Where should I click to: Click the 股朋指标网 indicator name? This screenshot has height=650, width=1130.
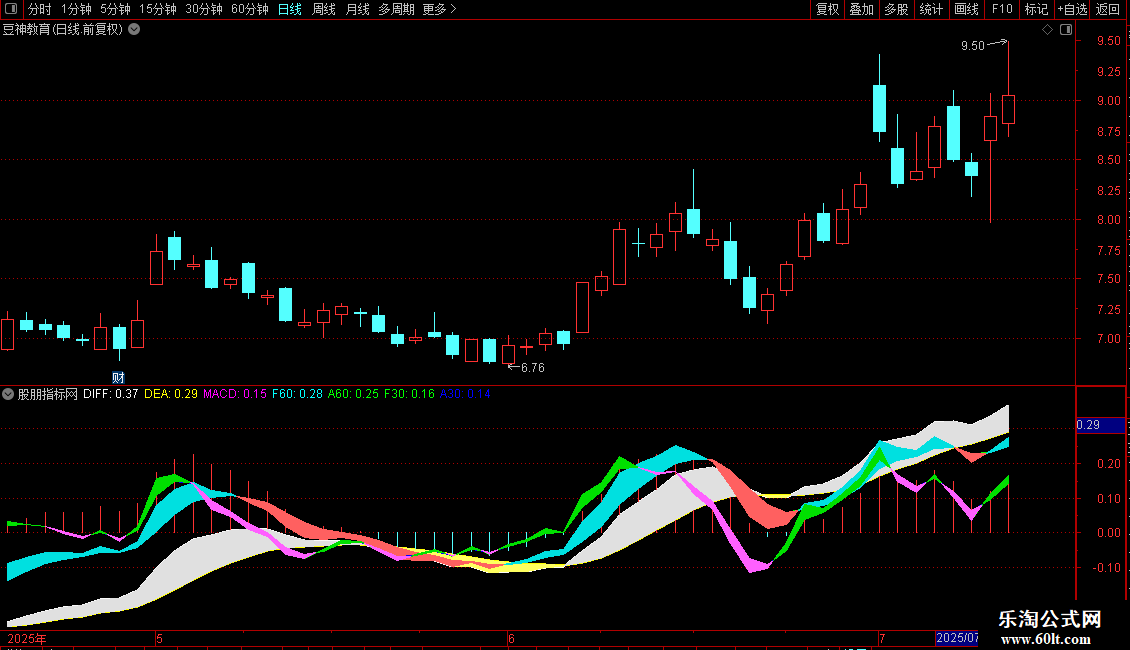[48, 394]
